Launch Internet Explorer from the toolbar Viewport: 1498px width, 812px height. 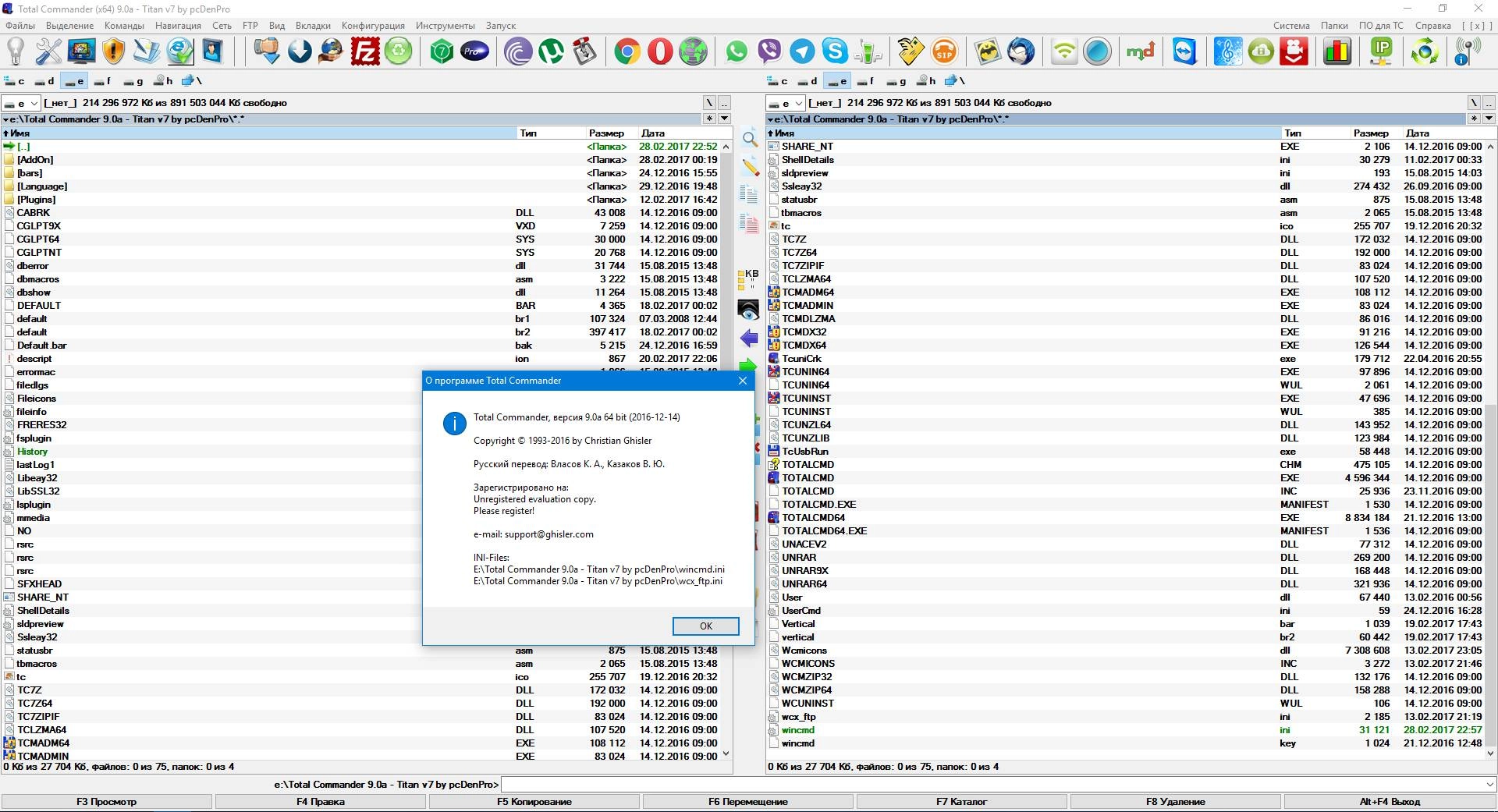coord(179,52)
